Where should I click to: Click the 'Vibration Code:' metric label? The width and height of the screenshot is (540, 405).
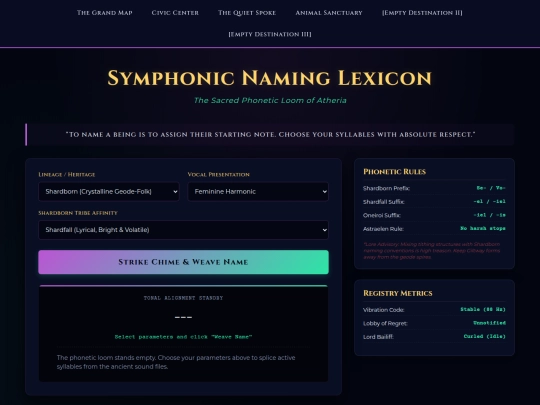click(x=383, y=310)
